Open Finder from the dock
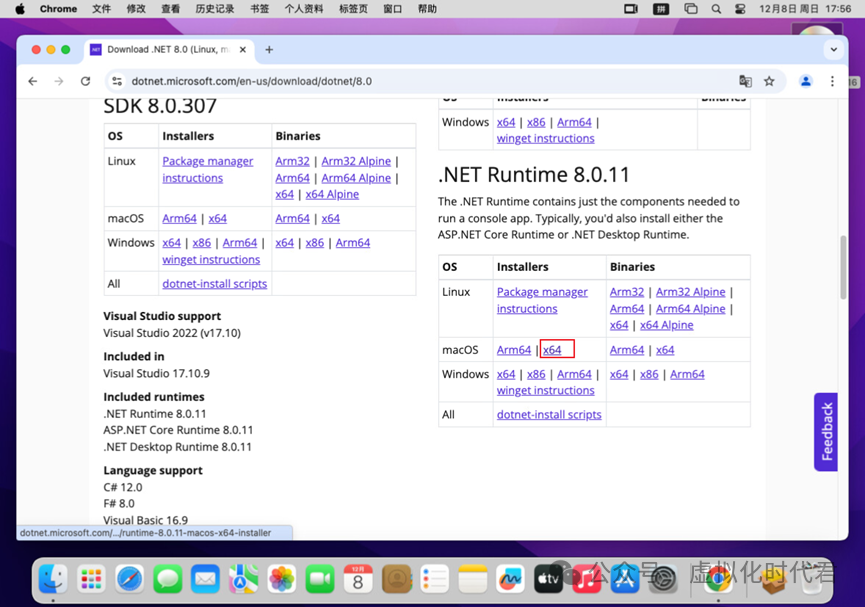 (x=53, y=579)
